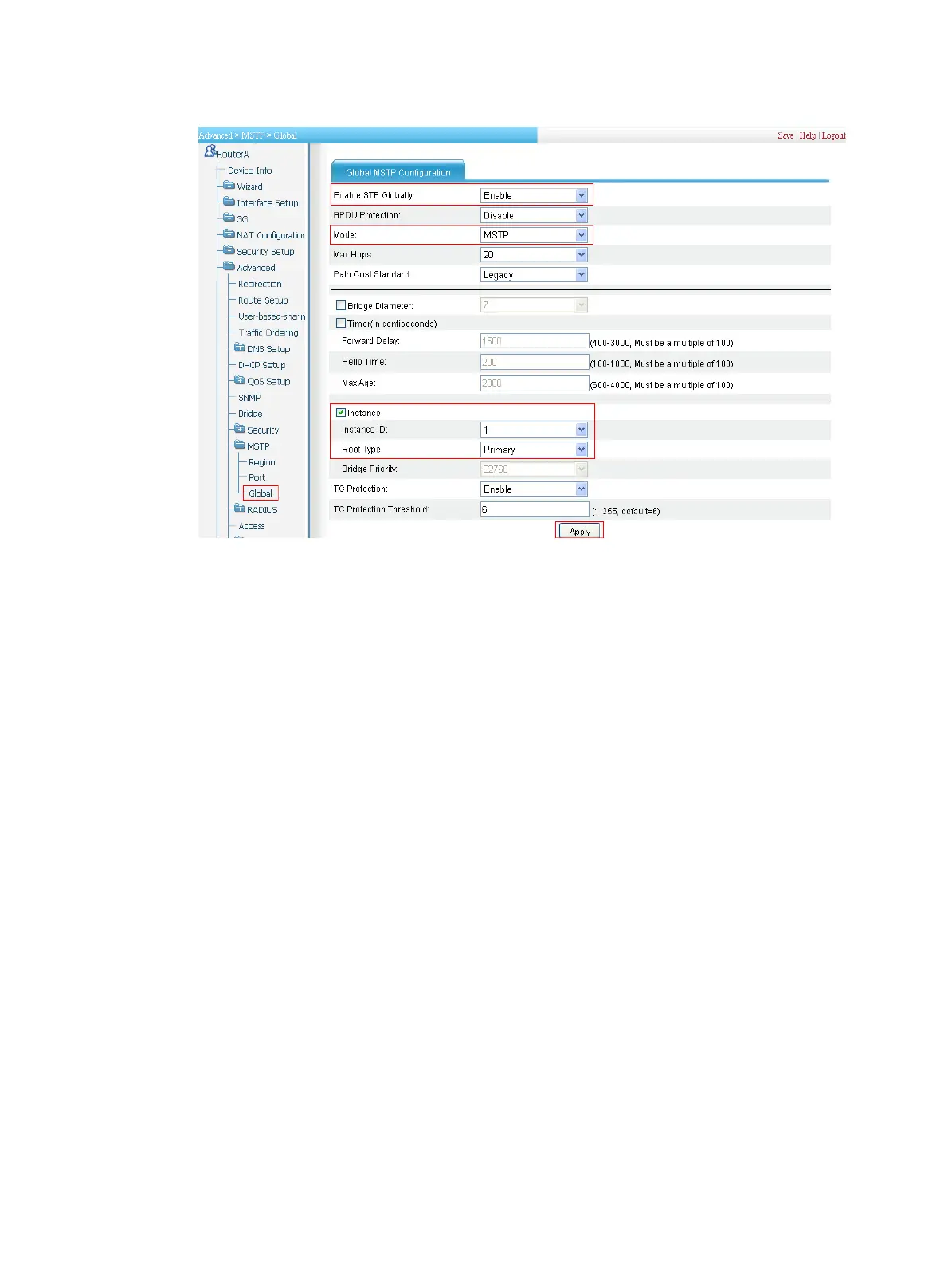
Task: Click the Security folder icon under Advanced
Action: pos(240,430)
